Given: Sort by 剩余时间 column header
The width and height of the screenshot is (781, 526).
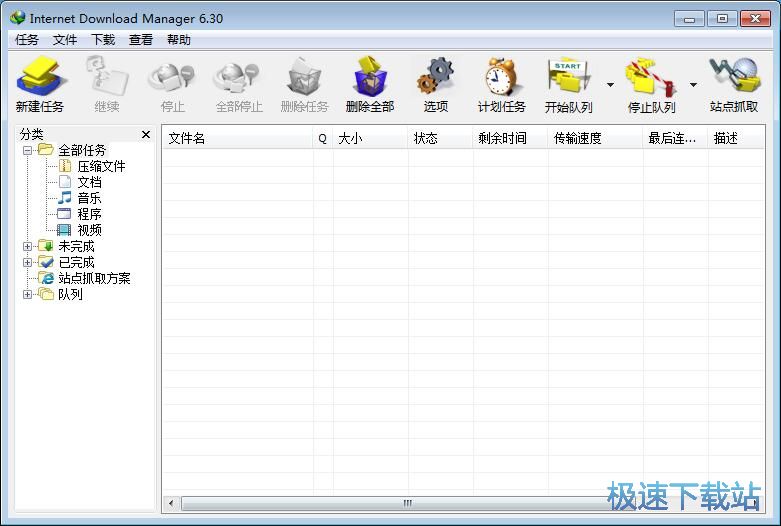Looking at the screenshot, I should point(511,138).
